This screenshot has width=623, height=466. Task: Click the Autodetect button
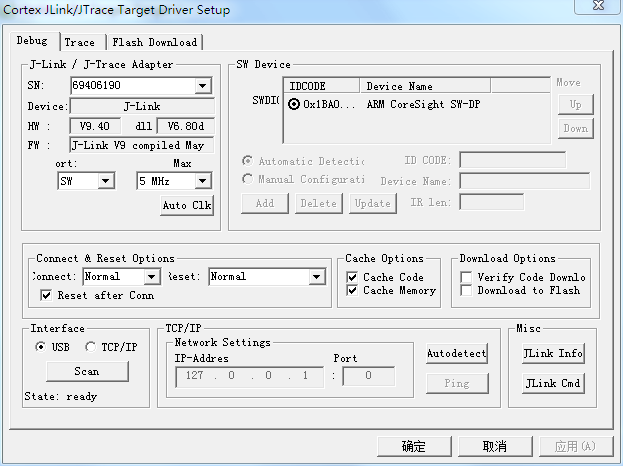point(457,354)
